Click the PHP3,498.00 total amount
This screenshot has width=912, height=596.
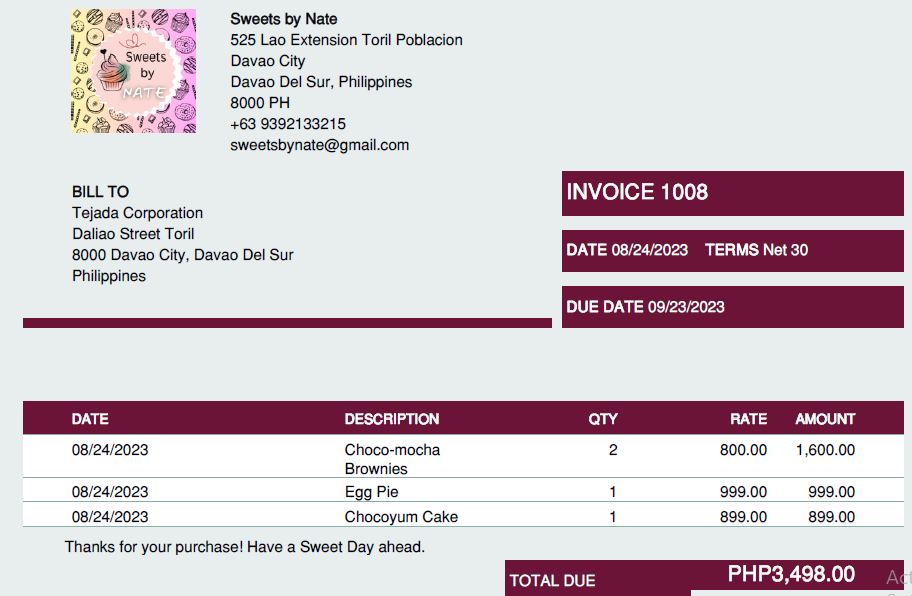[x=791, y=574]
